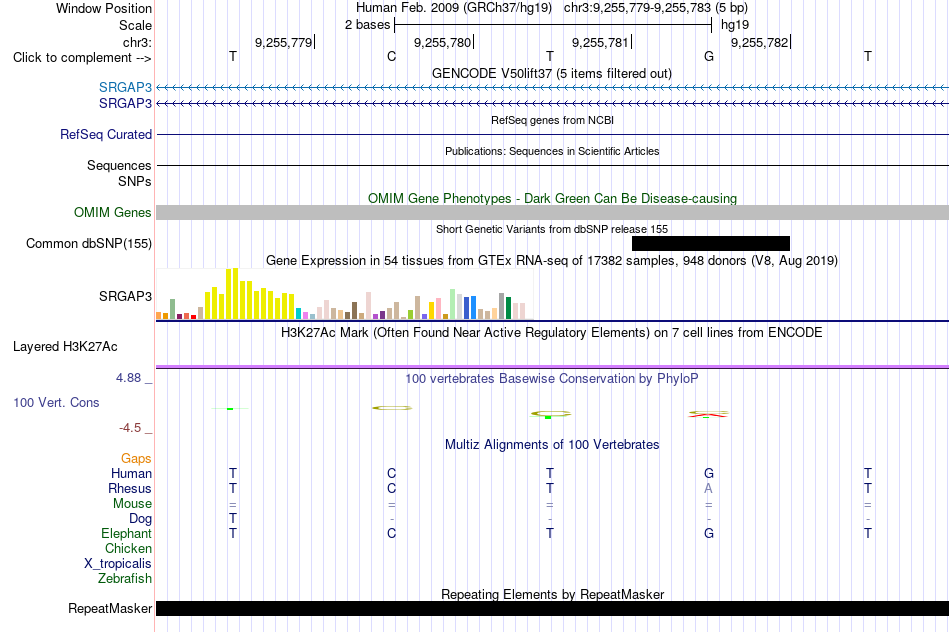Open the OMIM Genes track label
This screenshot has height=632, width=950.
pyautogui.click(x=113, y=213)
